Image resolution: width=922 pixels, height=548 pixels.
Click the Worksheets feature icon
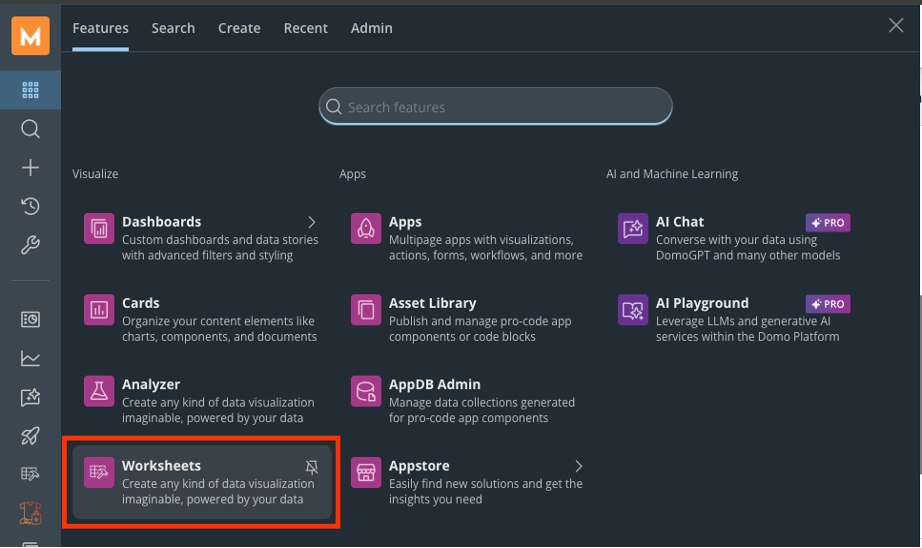pyautogui.click(x=99, y=472)
